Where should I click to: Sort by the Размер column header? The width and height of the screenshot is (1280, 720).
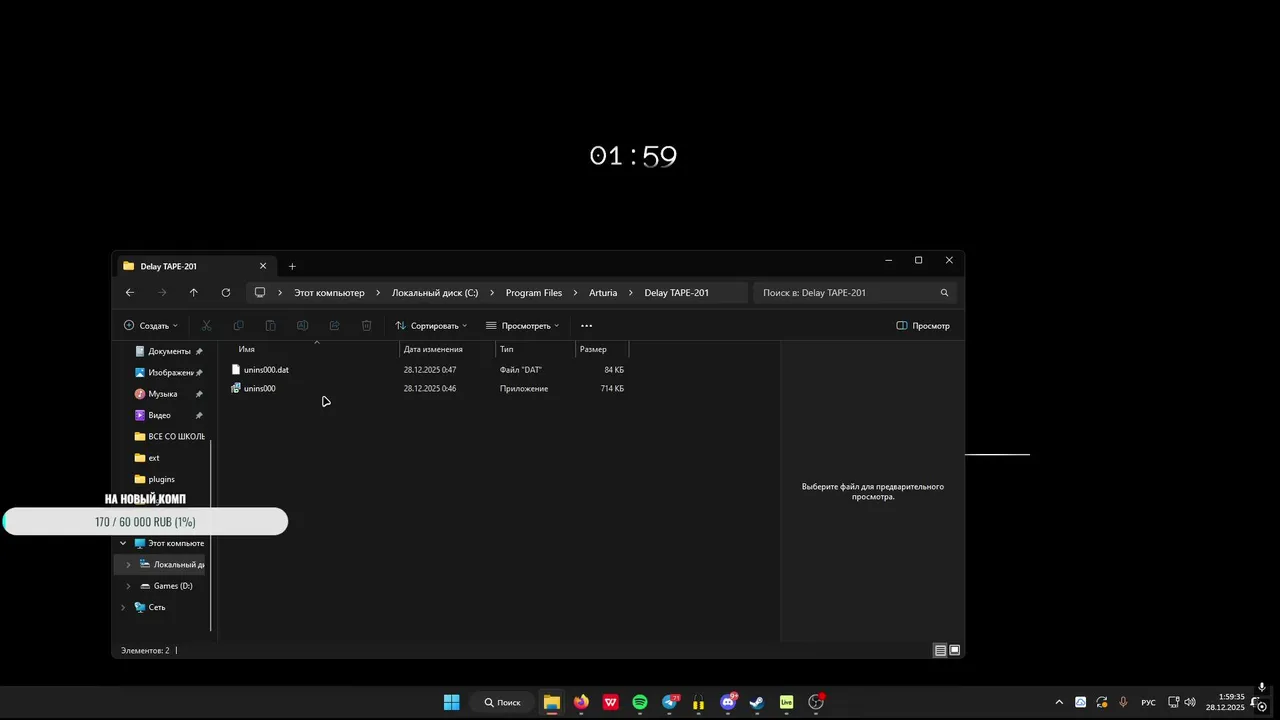pos(602,349)
